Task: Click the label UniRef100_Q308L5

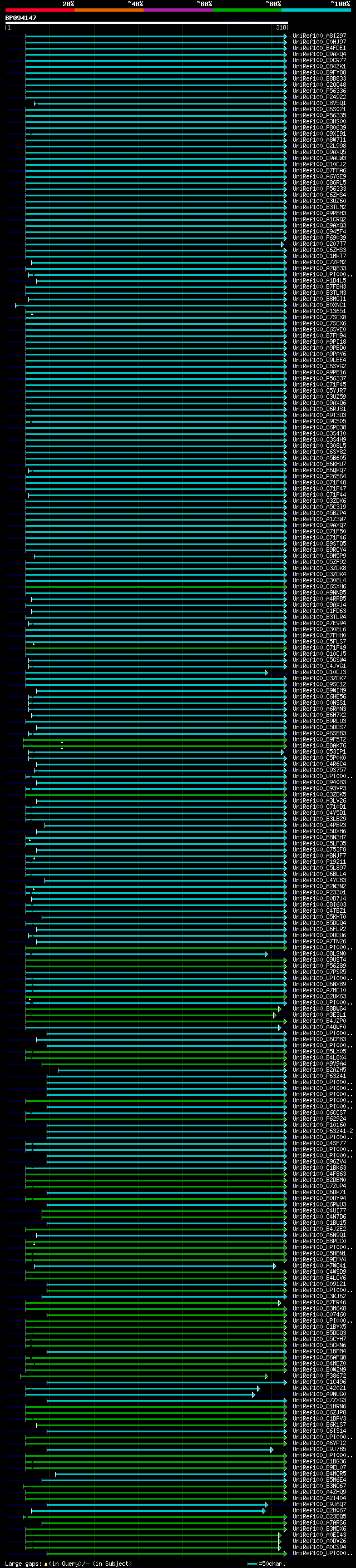Action: [x=319, y=446]
